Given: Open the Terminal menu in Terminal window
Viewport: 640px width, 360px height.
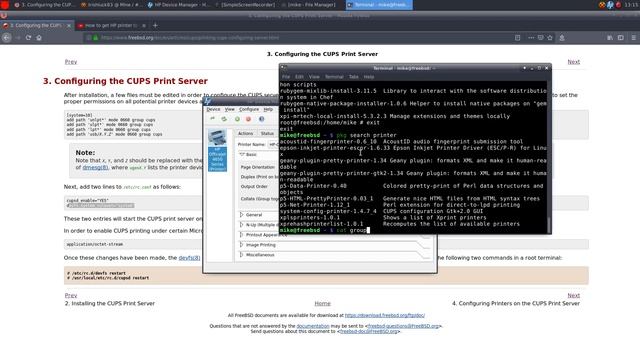Looking at the screenshot, I should coord(334,77).
